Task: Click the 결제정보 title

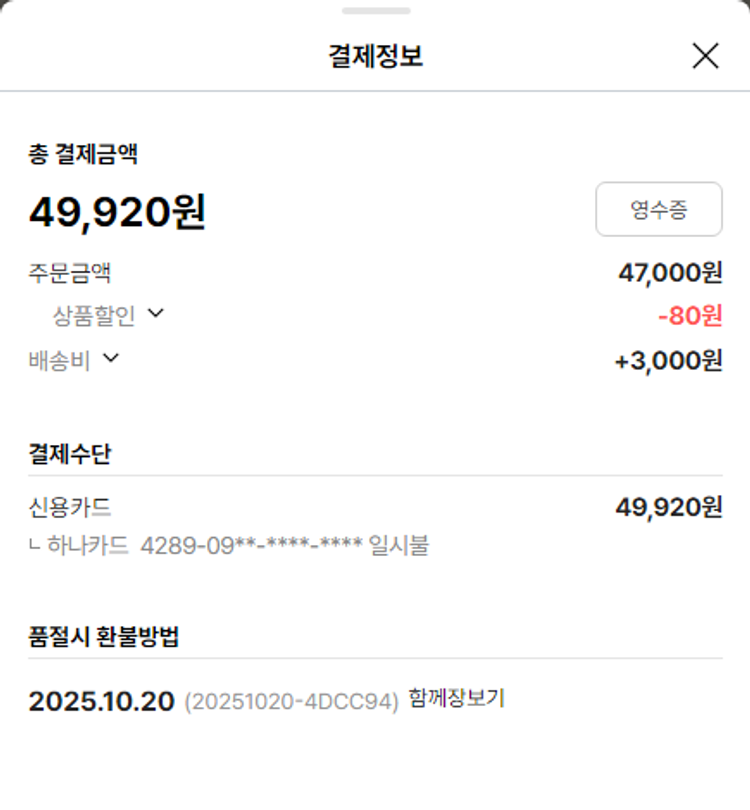Action: 375,56
